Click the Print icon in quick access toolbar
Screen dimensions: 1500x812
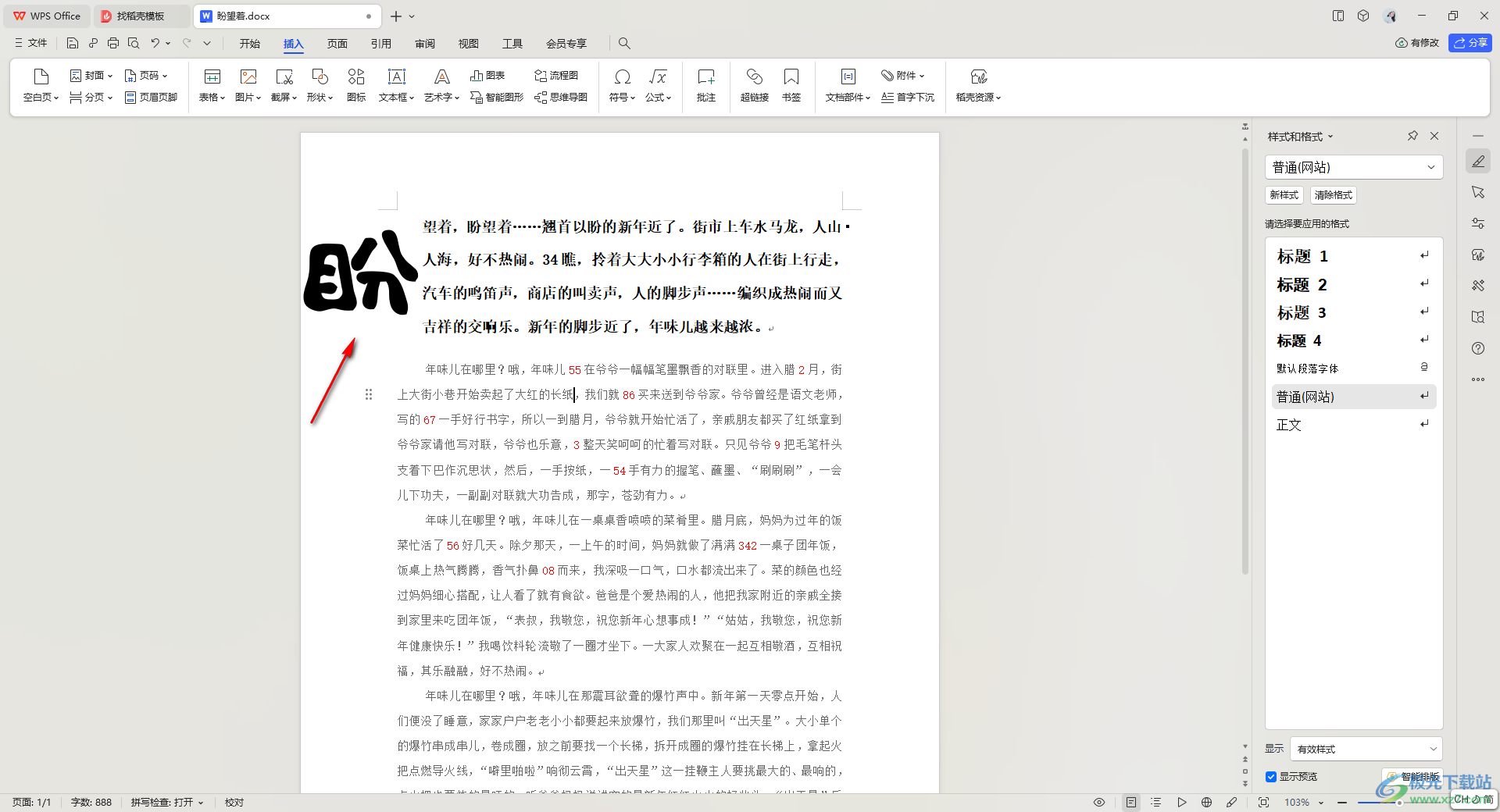click(113, 43)
